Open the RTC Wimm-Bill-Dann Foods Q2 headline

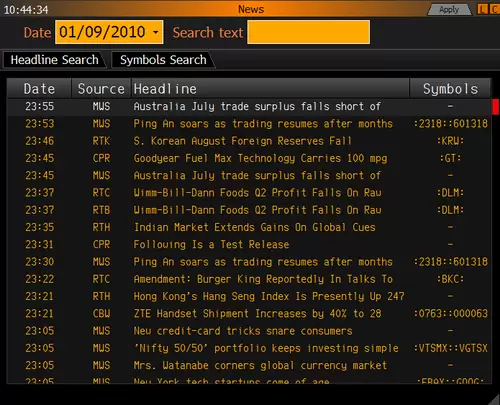pos(257,193)
